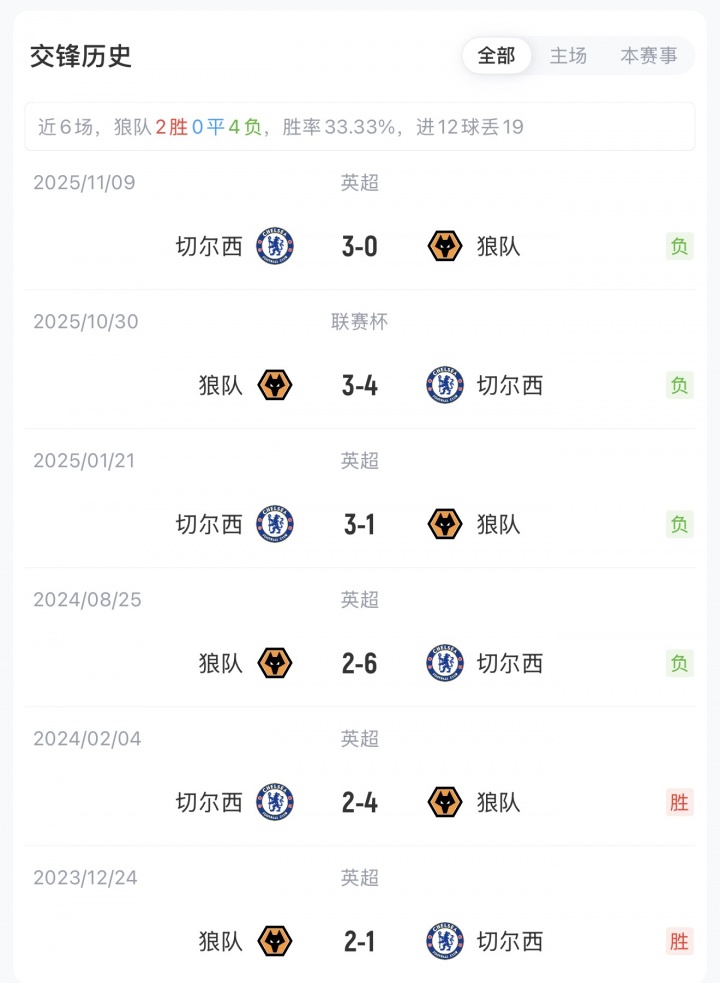The width and height of the screenshot is (720, 983).
Task: Switch to the 主场 filter tab
Action: (x=568, y=56)
